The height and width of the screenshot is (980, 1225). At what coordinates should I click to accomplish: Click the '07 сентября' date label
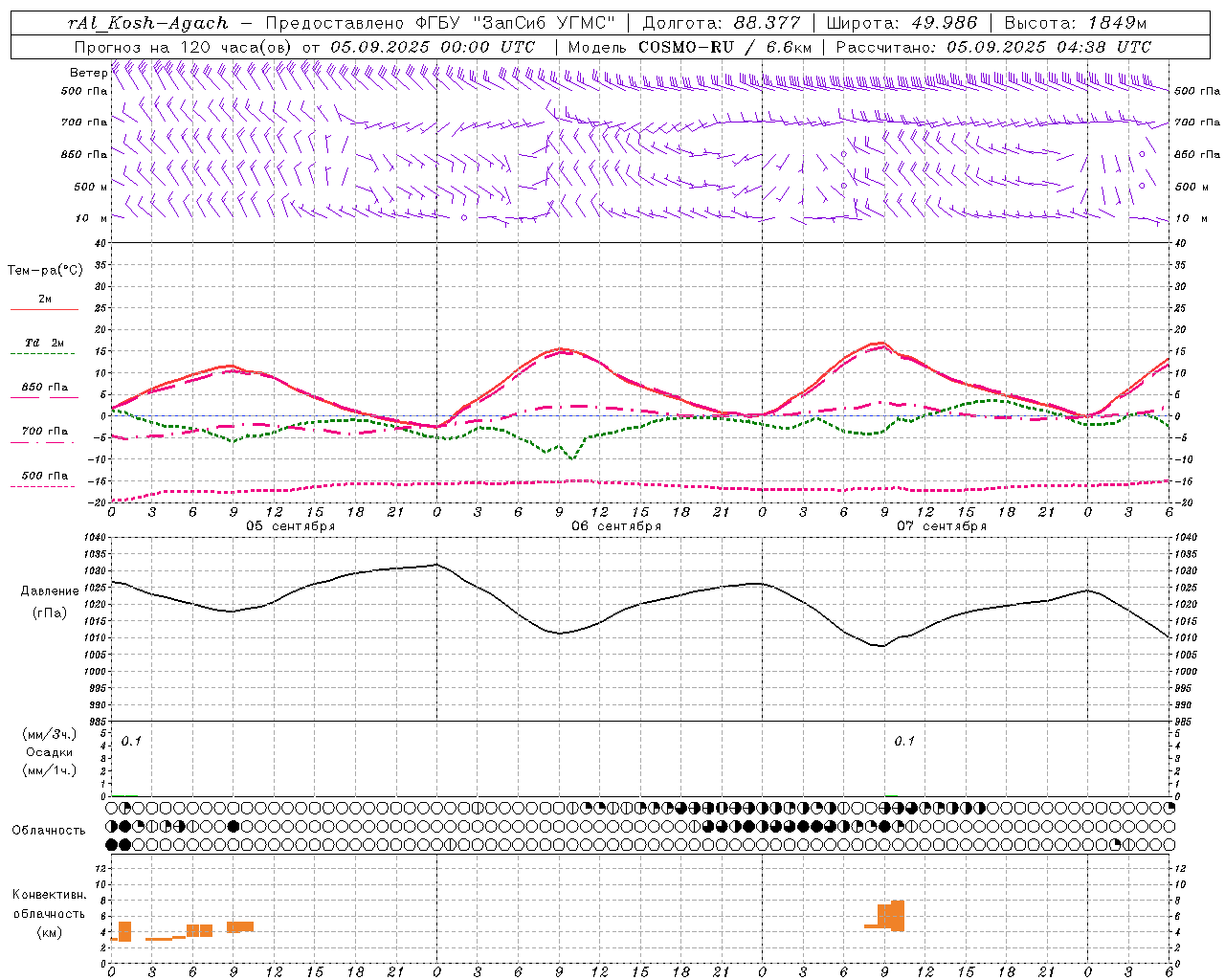pos(942,526)
